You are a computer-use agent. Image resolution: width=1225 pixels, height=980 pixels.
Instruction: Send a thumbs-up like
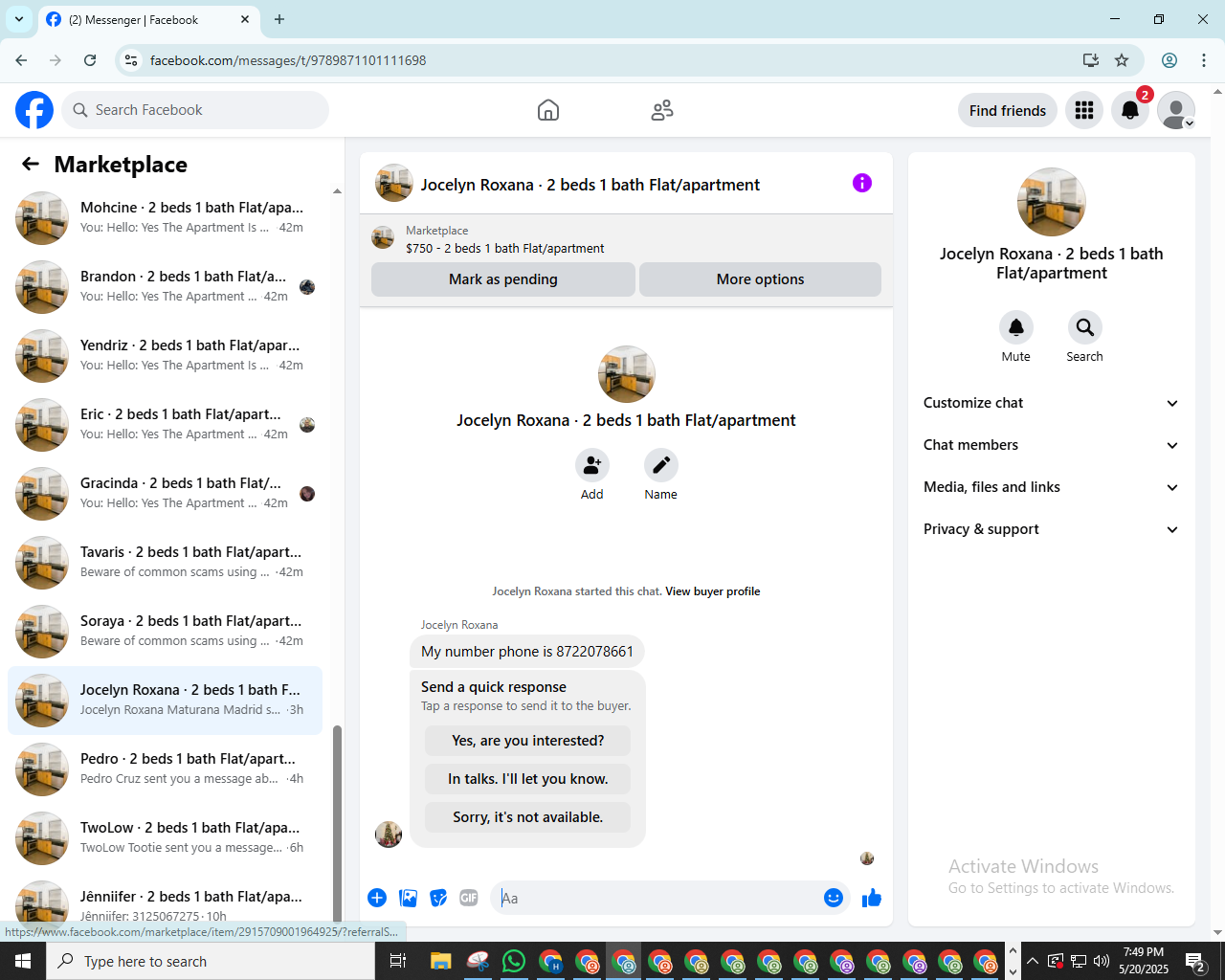pyautogui.click(x=872, y=898)
